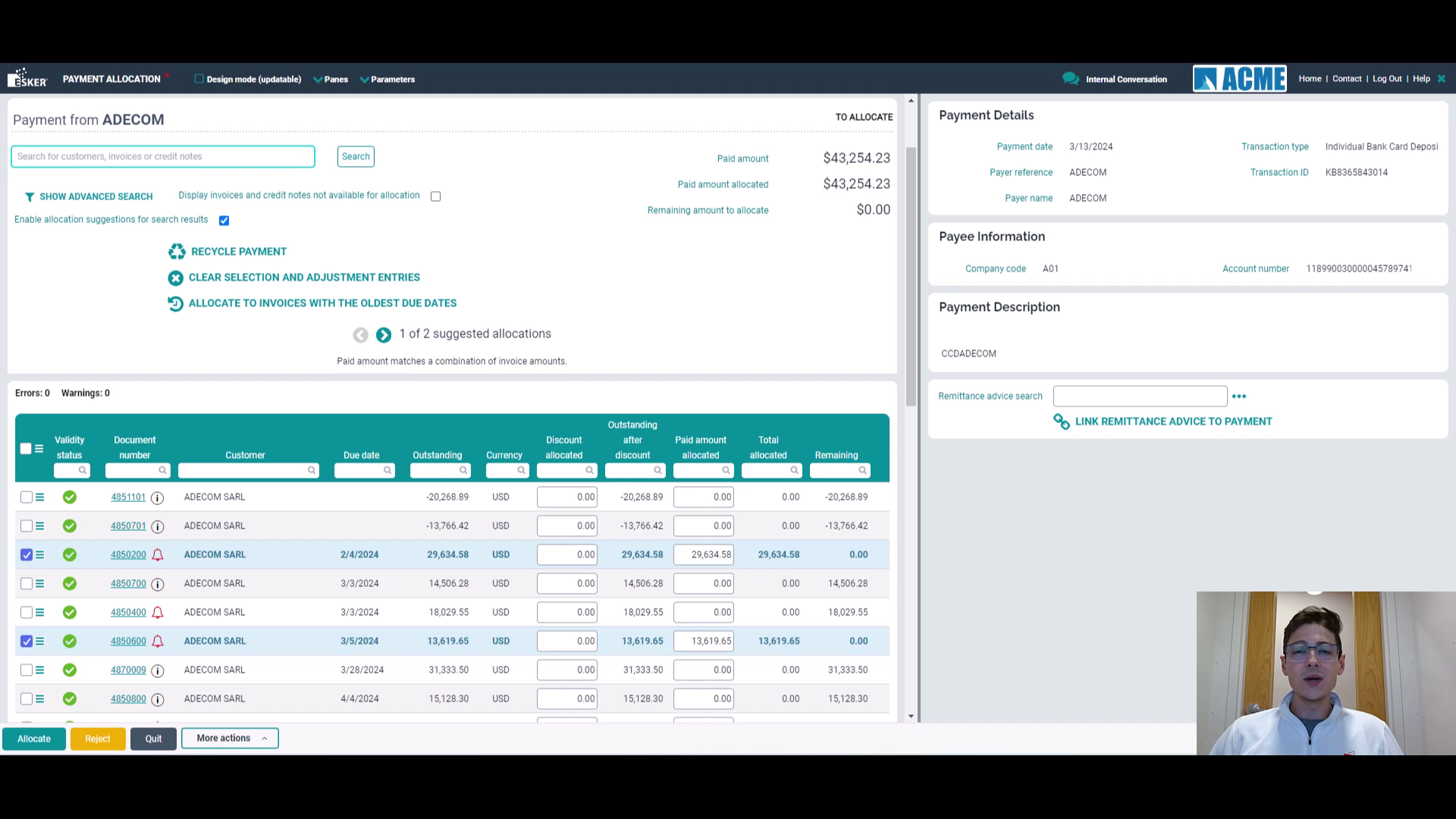
Task: Click the Log Out menu item
Action: pos(1387,78)
